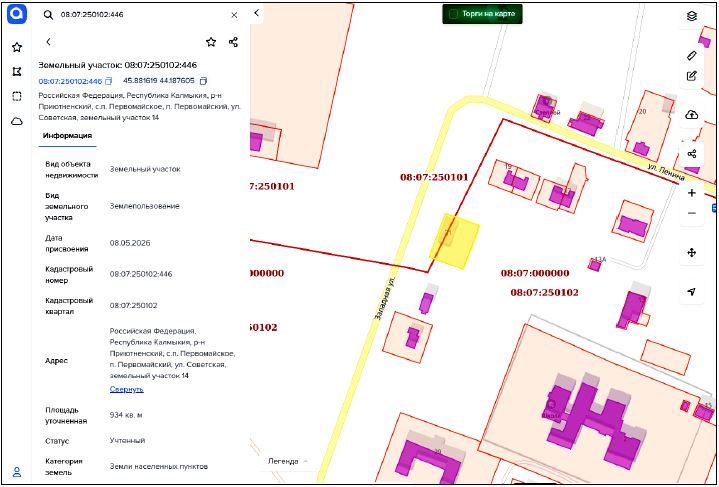Click the 08:07:000000 label on map
This screenshot has width=719, height=487.
tap(535, 273)
